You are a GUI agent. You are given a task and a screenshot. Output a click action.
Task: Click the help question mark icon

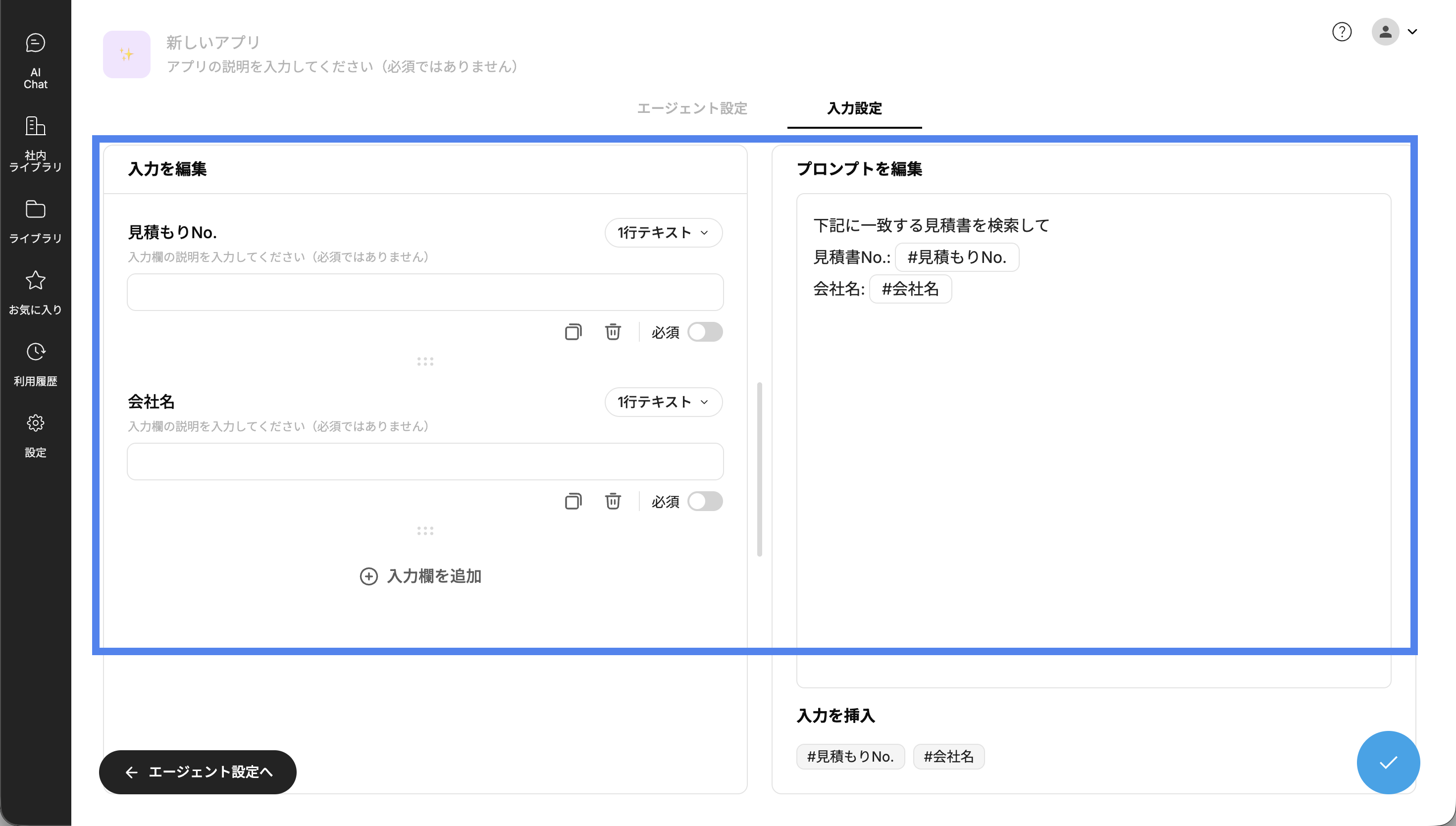(x=1342, y=32)
